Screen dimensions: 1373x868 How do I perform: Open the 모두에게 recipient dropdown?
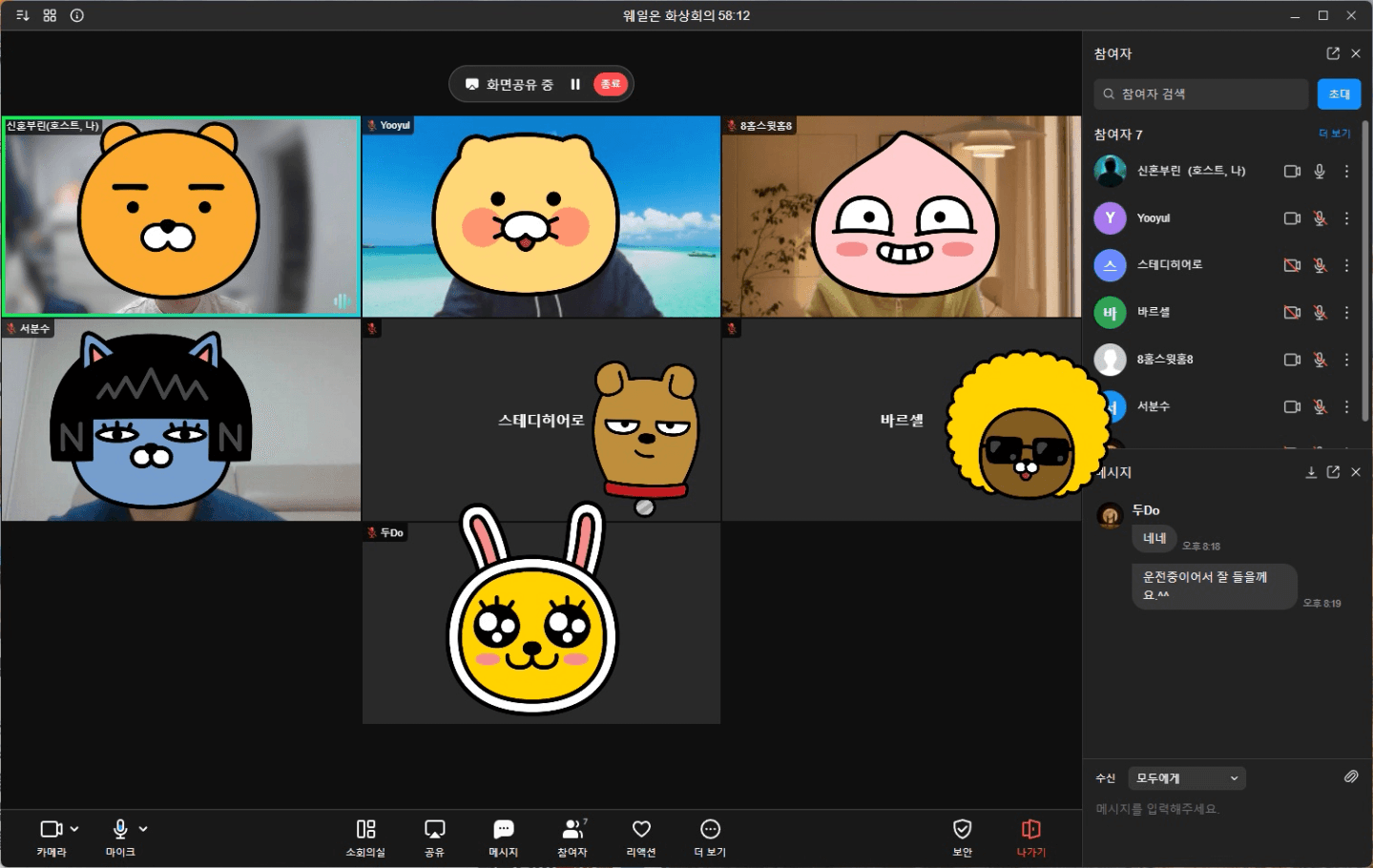1186,778
